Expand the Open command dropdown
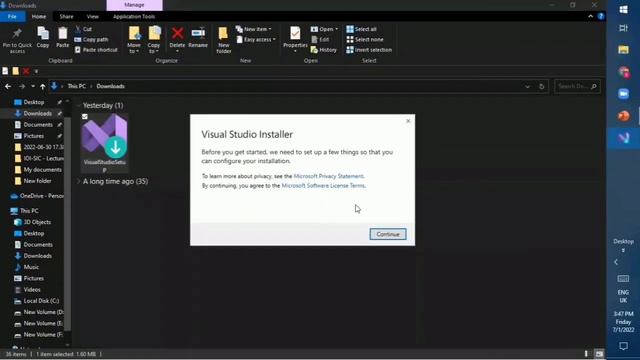Screen dimensions: 640x360 click(x=336, y=29)
